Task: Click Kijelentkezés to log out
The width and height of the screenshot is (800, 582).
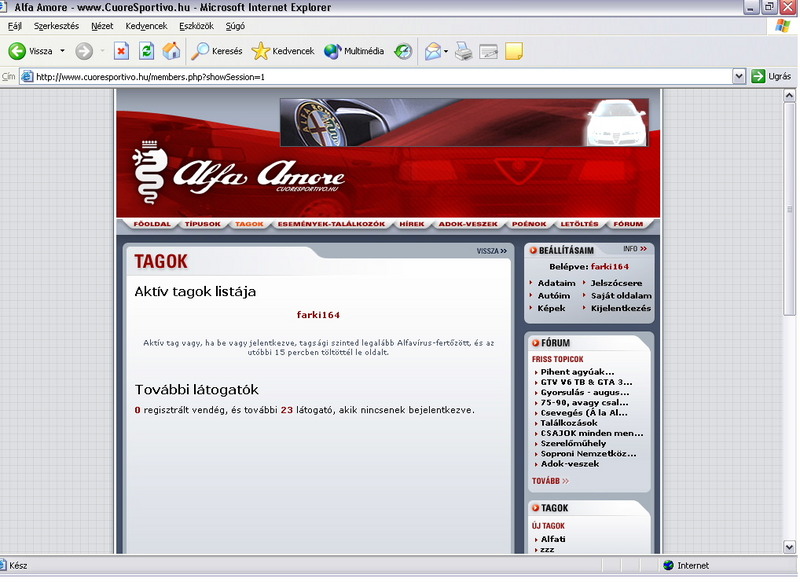Action: point(620,309)
